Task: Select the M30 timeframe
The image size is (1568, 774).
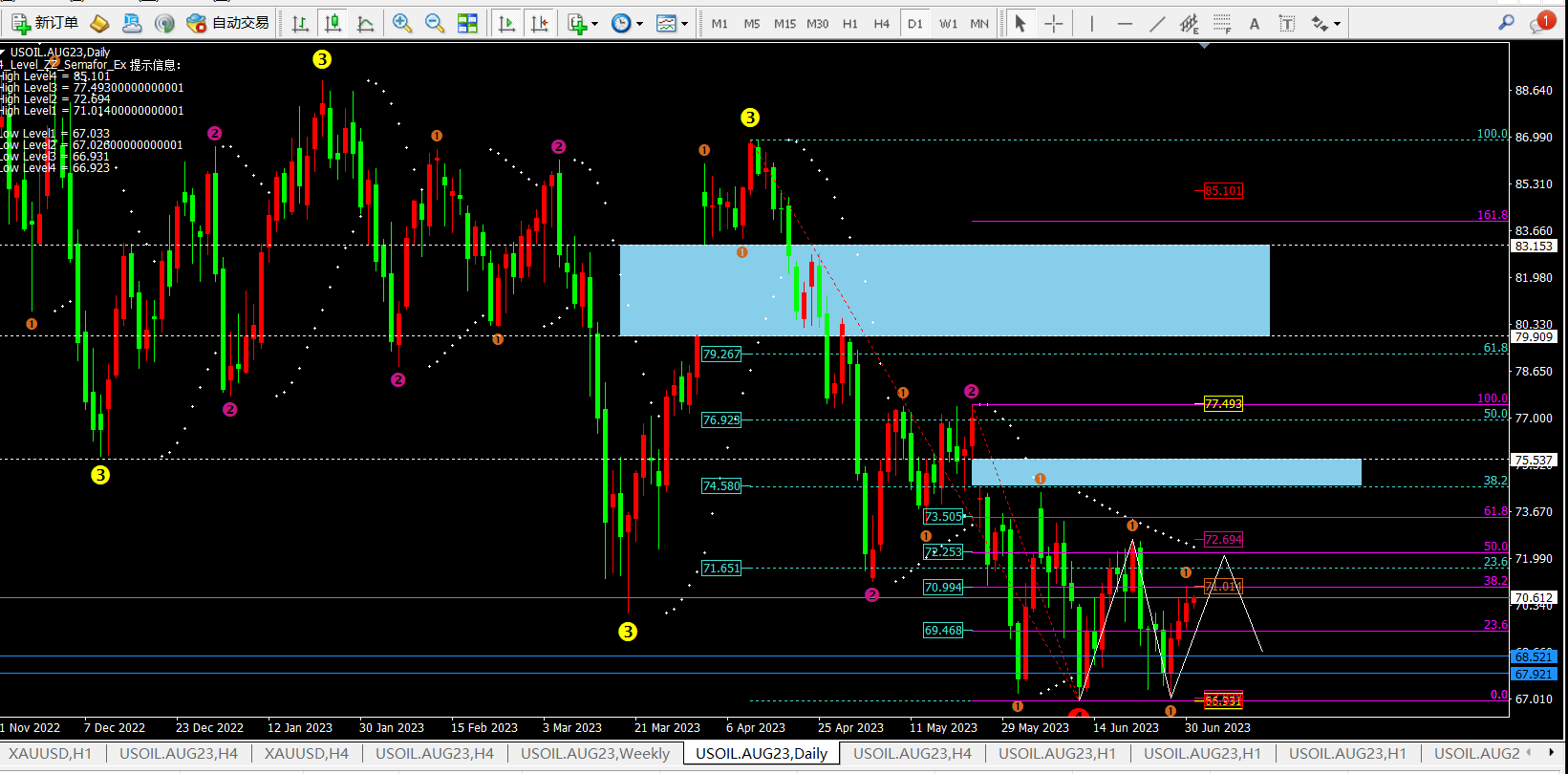Action: (817, 24)
